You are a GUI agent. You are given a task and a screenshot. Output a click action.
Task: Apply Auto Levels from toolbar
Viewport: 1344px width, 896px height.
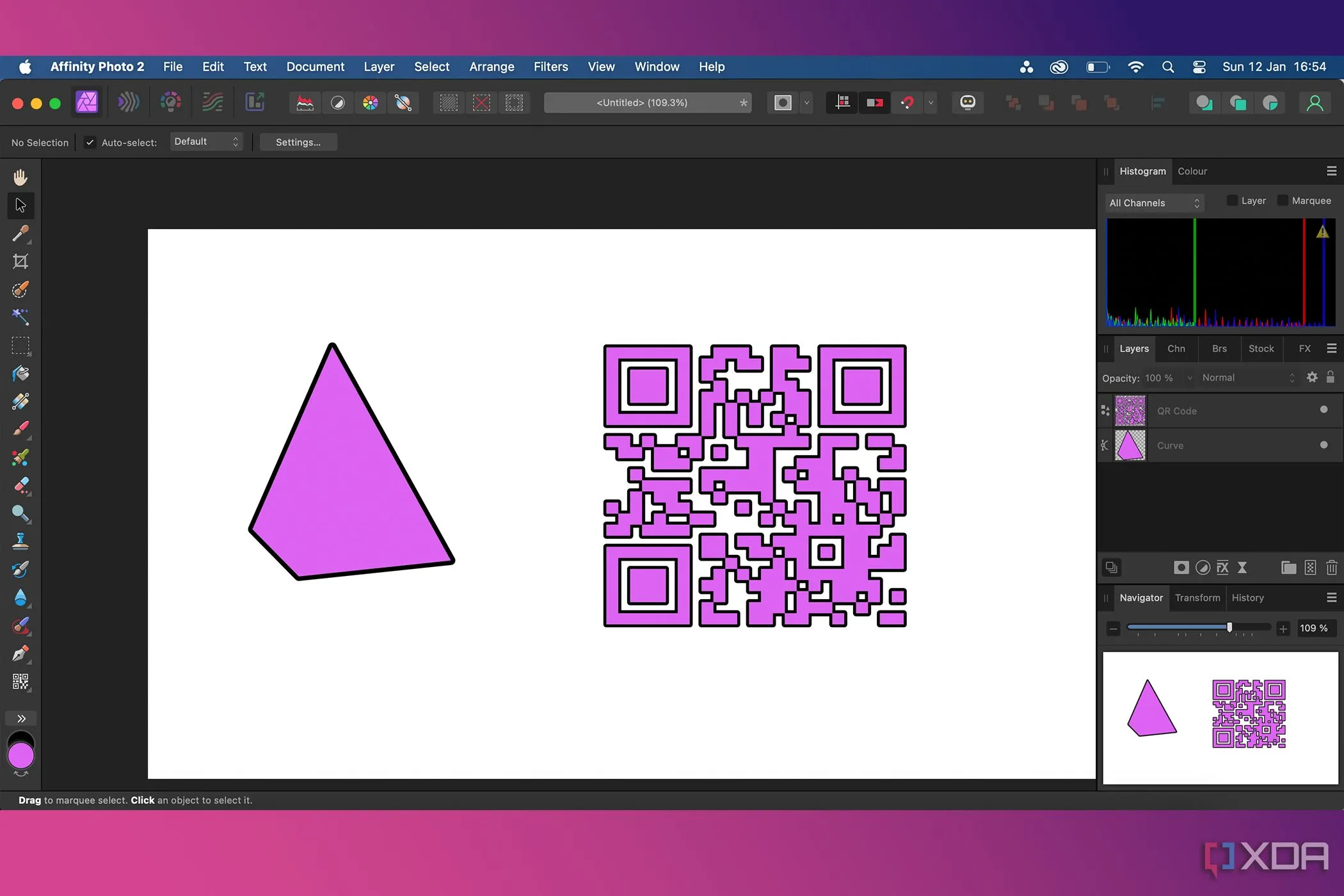(x=305, y=103)
